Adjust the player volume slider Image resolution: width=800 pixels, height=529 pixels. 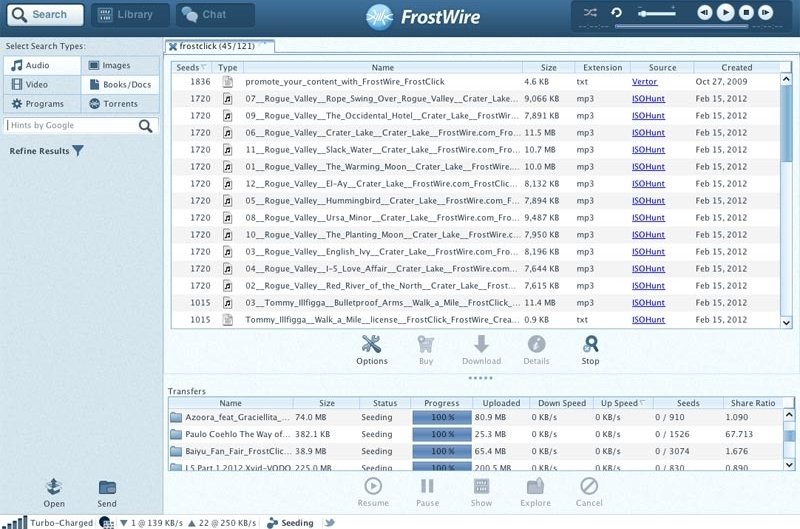[x=657, y=13]
